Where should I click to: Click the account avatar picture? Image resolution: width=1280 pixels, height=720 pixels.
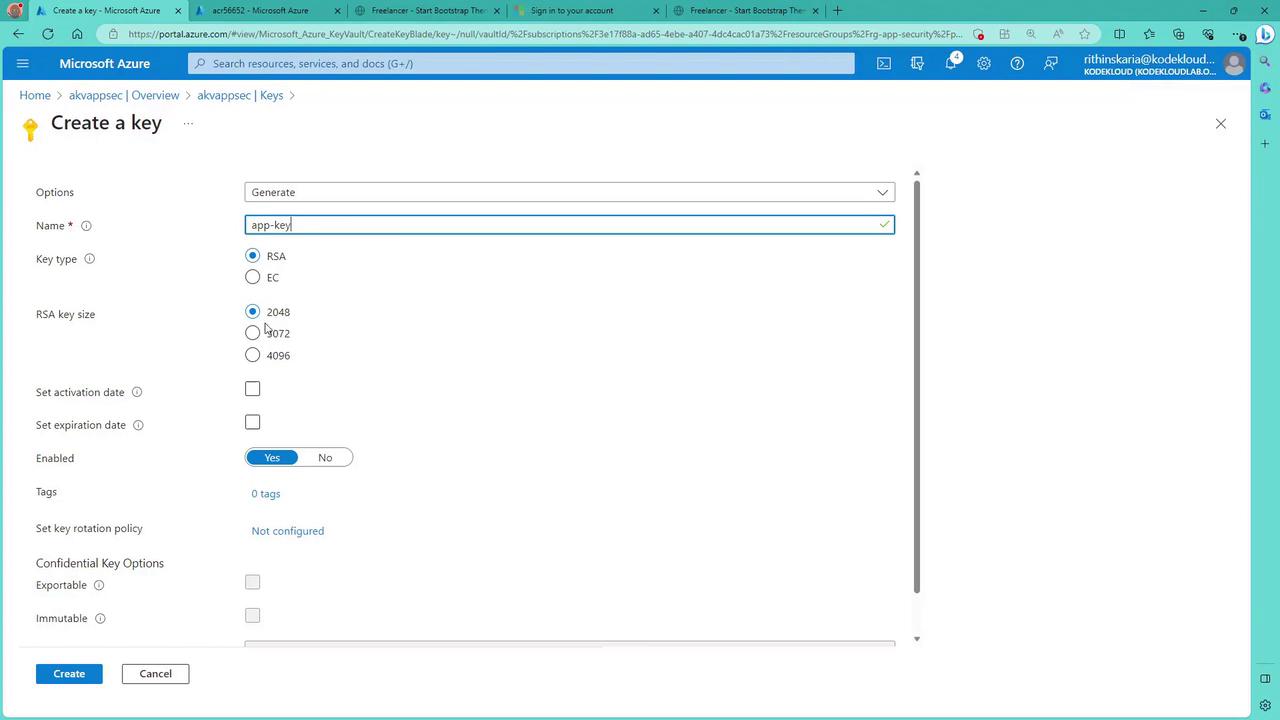click(1234, 64)
